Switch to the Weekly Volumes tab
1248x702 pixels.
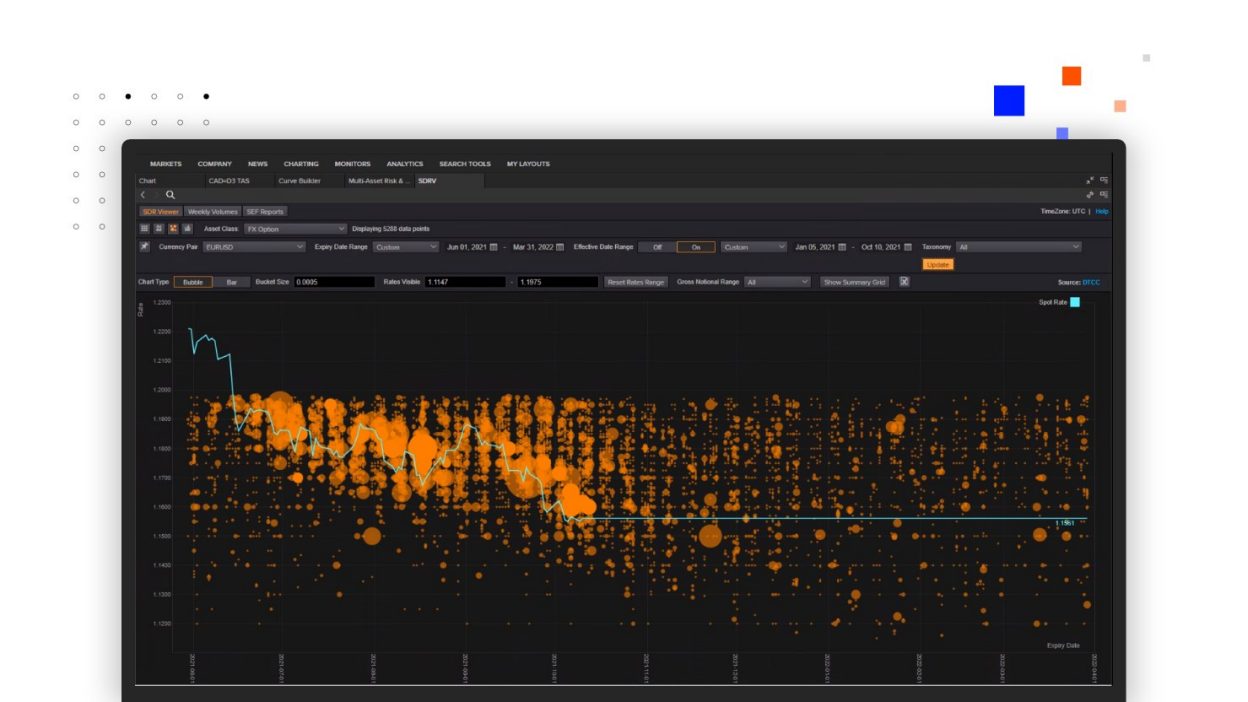click(212, 212)
